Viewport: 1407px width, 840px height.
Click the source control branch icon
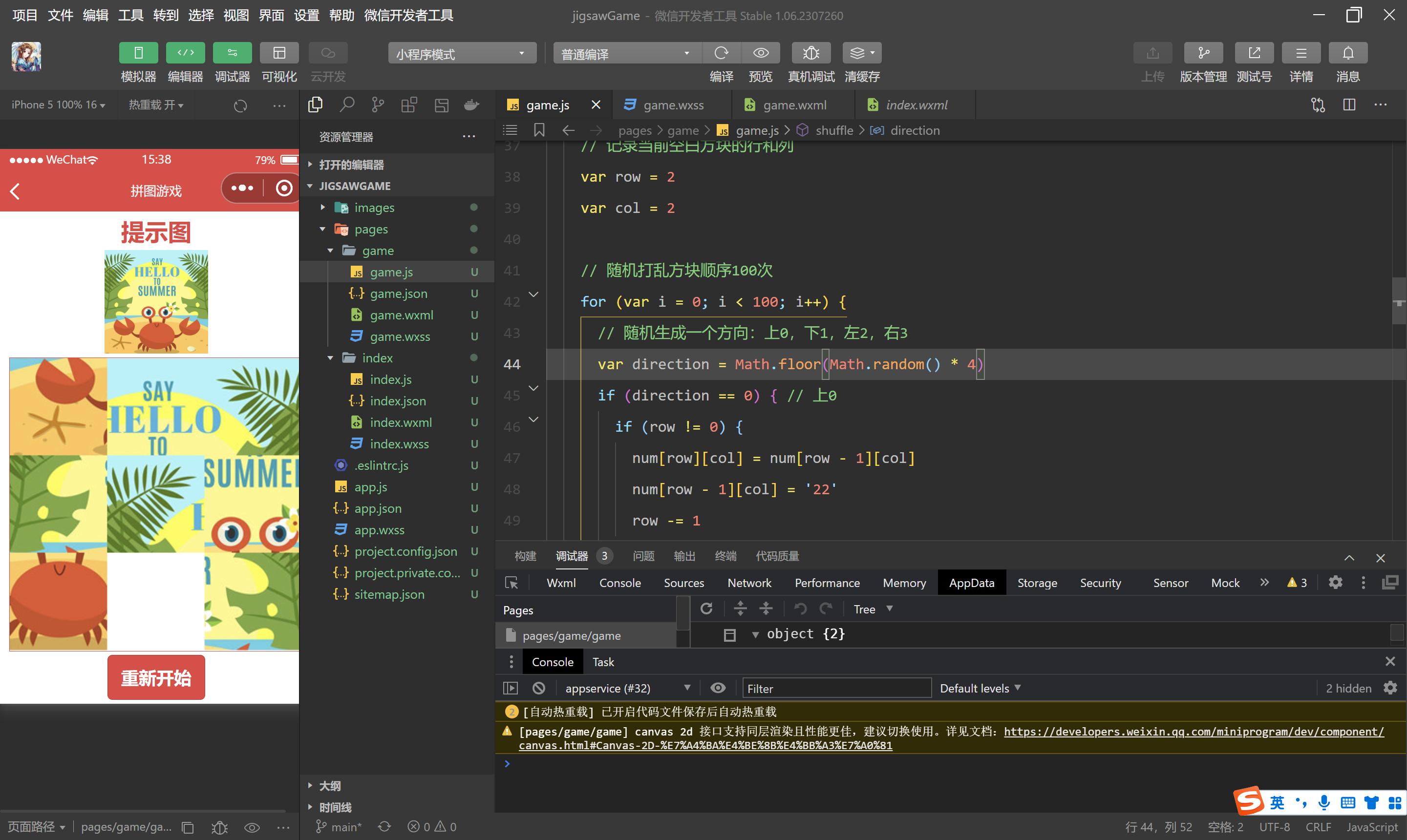coord(378,105)
